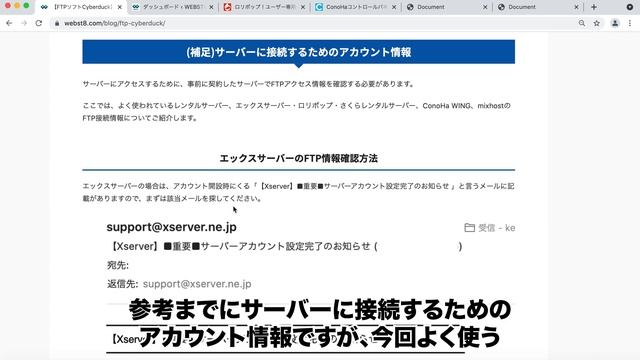This screenshot has height=360, width=640.
Task: Click the 宛先: label in the email
Action: click(x=118, y=265)
